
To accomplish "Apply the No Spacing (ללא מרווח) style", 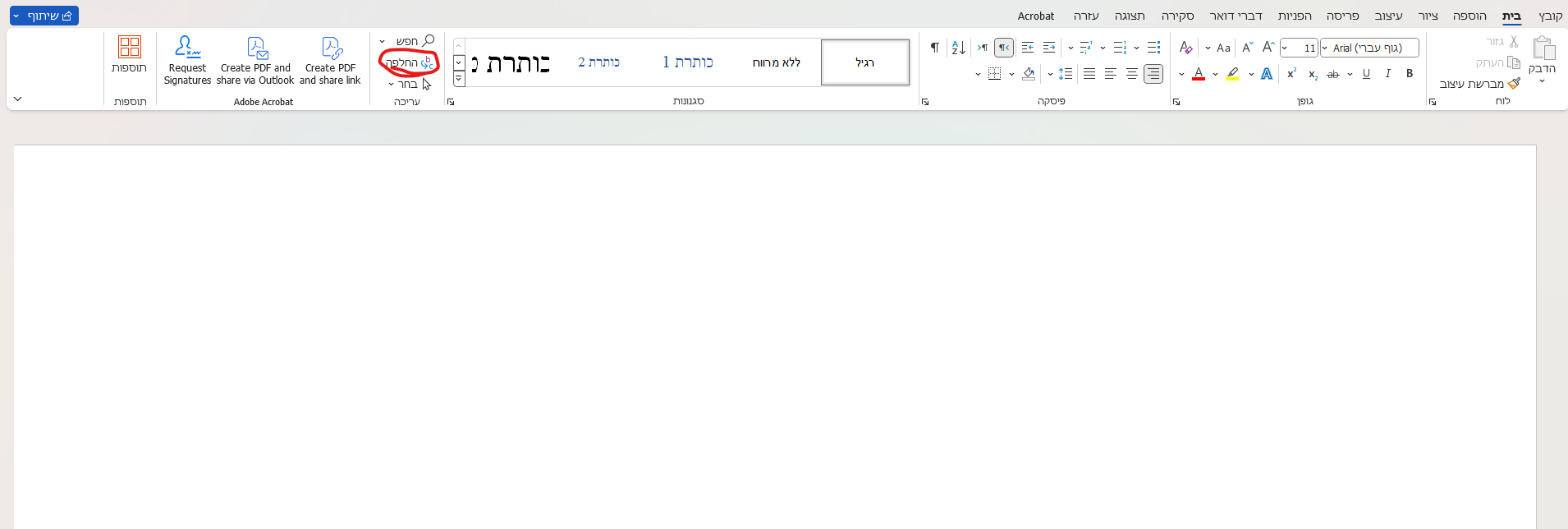I will 777,62.
